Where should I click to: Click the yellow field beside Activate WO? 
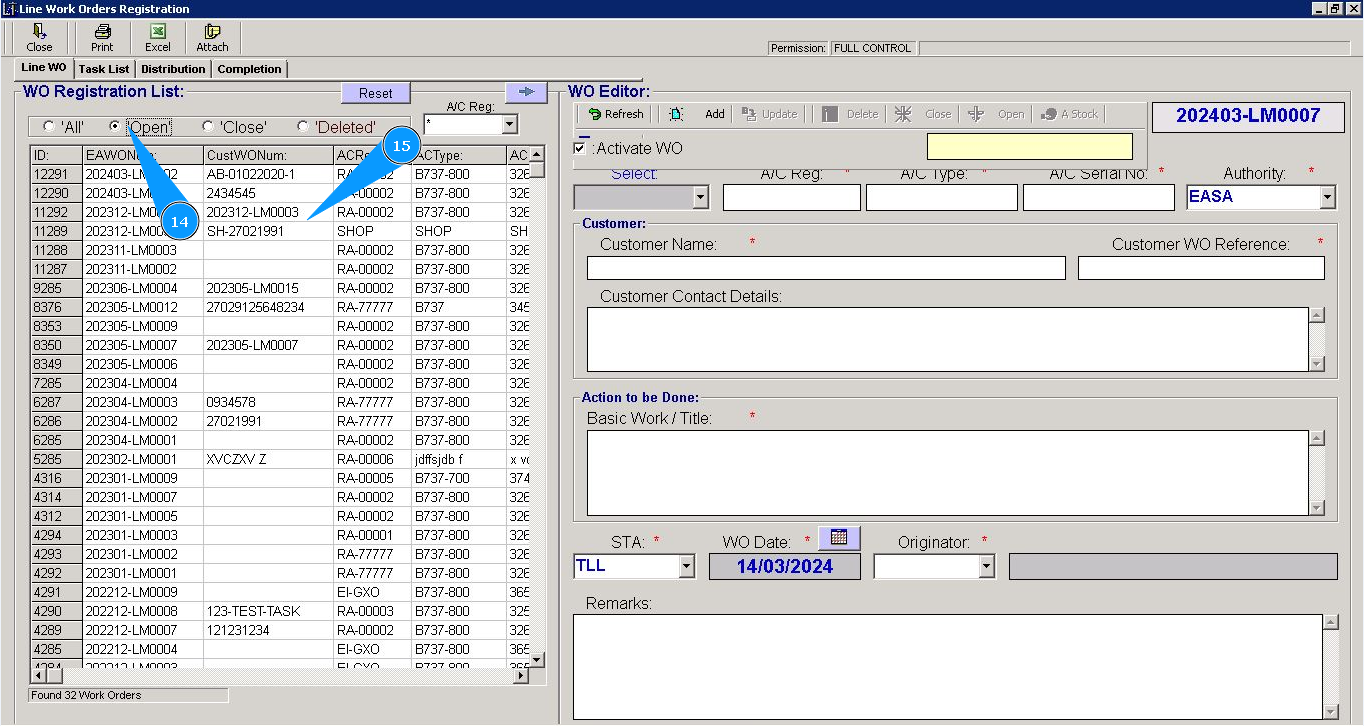[x=1029, y=147]
